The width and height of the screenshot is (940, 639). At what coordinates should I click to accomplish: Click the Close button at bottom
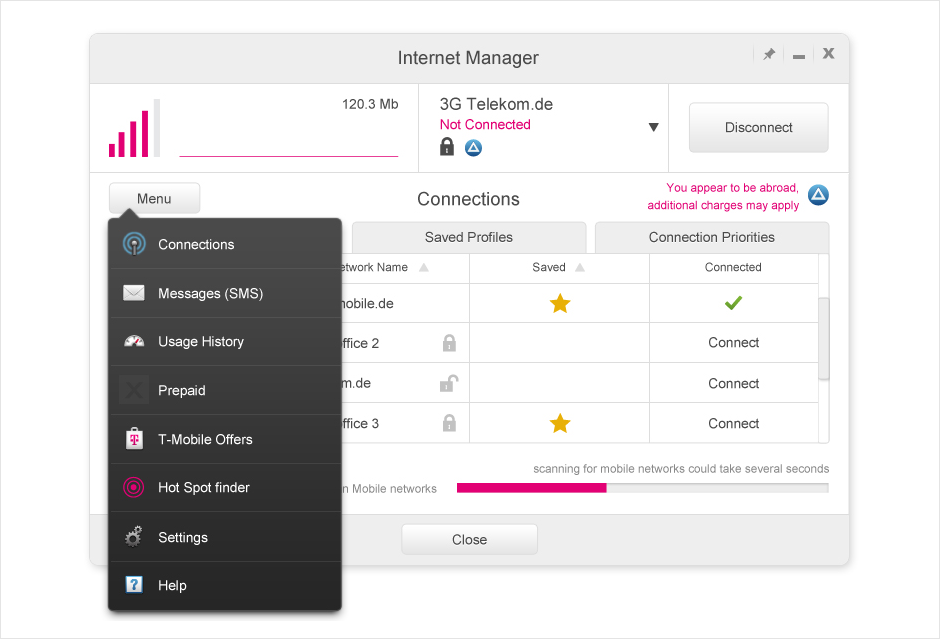pos(469,539)
